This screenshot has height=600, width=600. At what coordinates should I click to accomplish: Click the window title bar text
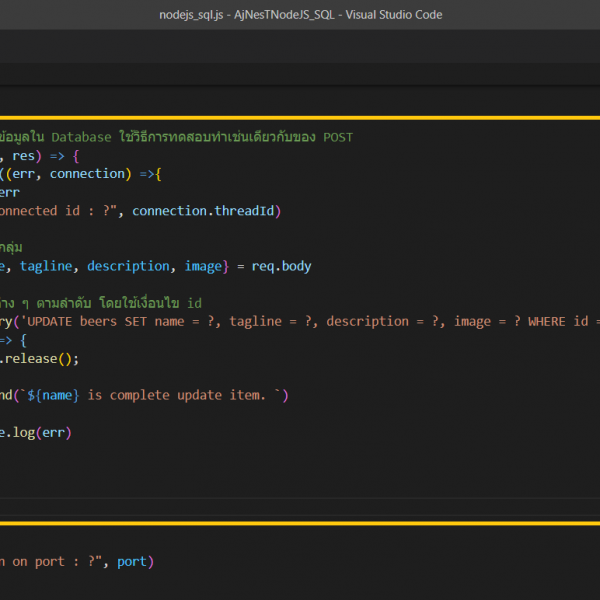[x=300, y=14]
